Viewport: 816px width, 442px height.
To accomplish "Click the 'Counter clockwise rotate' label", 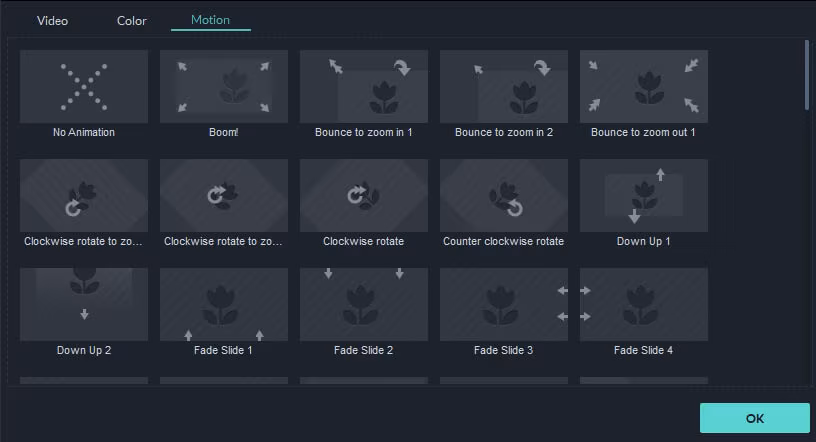I will [x=503, y=241].
